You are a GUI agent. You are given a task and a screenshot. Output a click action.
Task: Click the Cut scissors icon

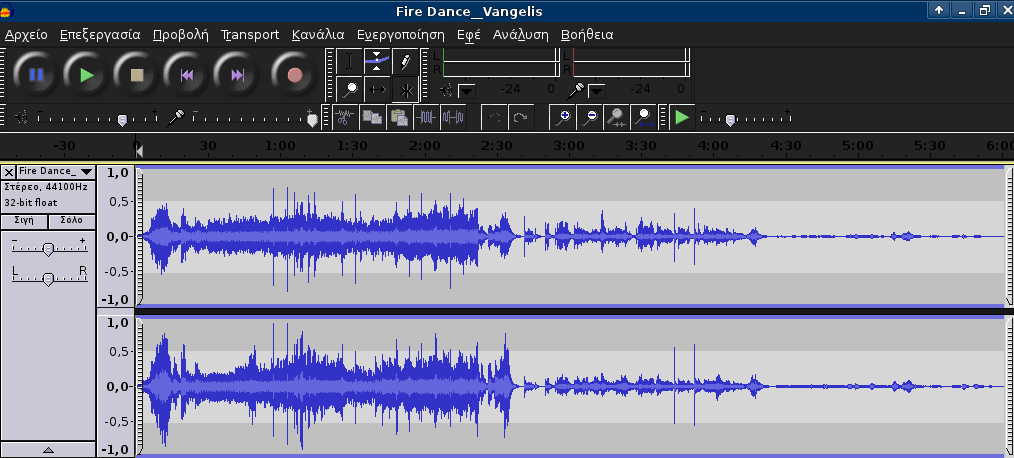pyautogui.click(x=345, y=117)
